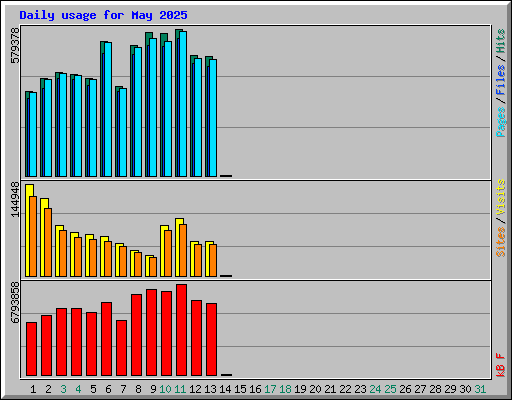The image size is (512, 400).
Task: Click day 31 on the x-axis
Action: point(480,389)
